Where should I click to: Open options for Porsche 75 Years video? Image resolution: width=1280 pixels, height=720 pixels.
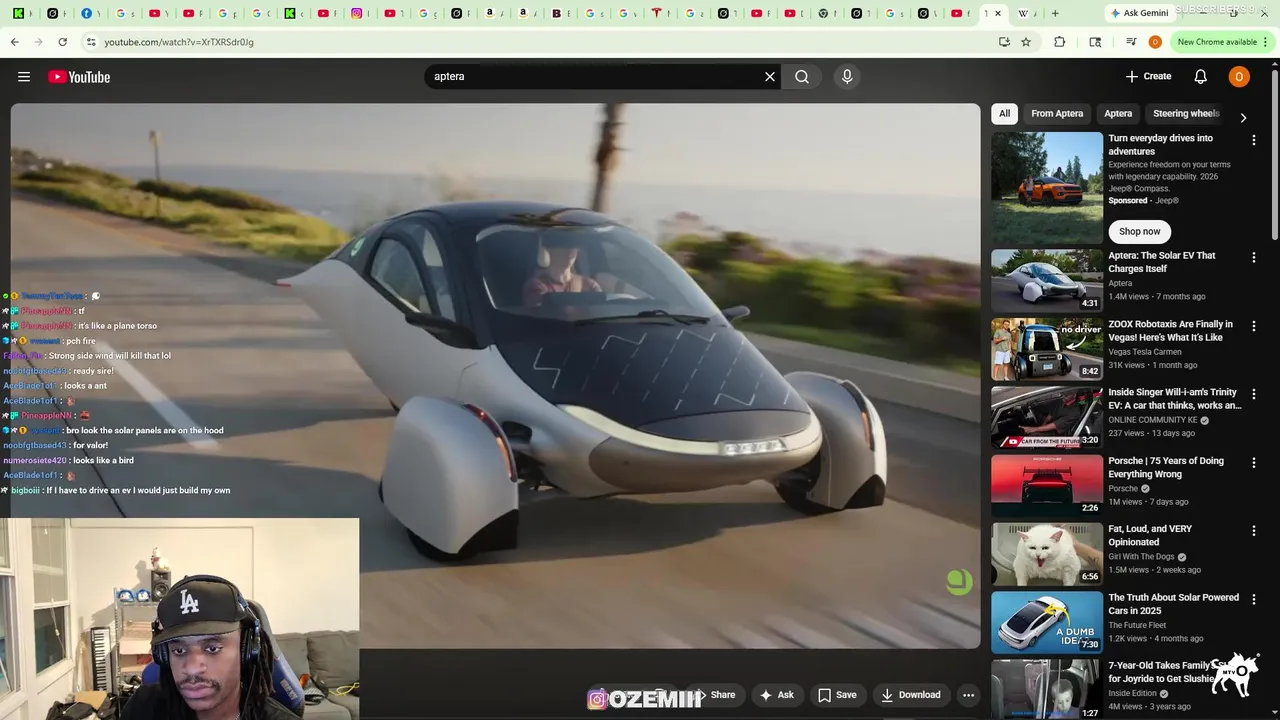point(1254,463)
